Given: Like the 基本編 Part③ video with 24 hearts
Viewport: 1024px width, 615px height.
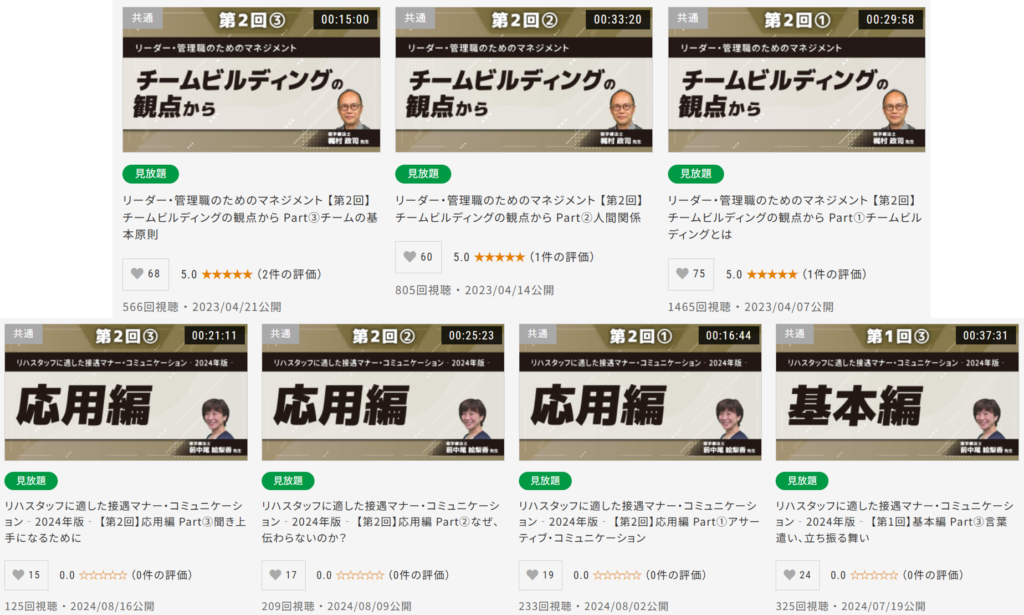Looking at the screenshot, I should (797, 575).
